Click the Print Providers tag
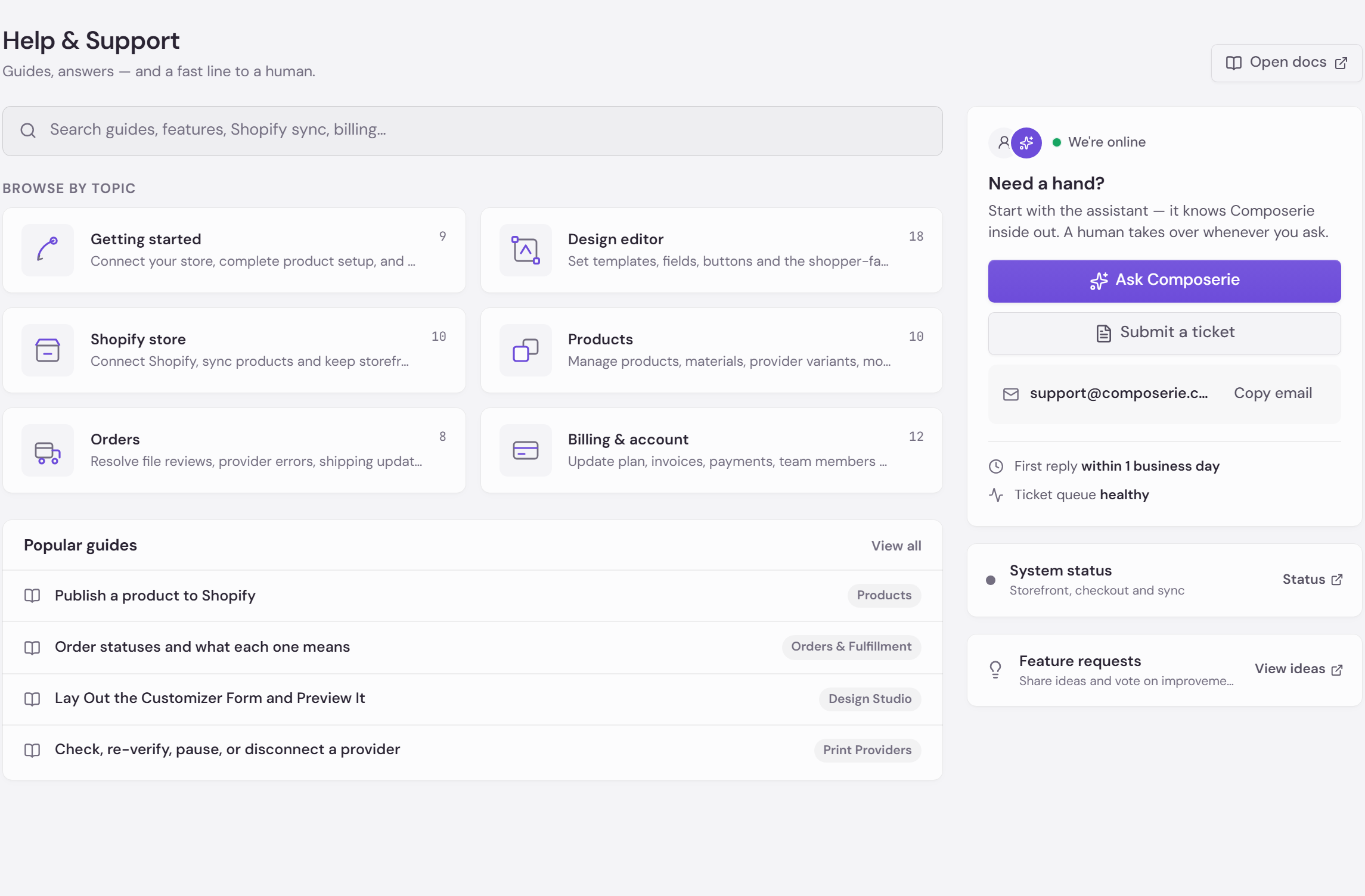 click(x=867, y=750)
